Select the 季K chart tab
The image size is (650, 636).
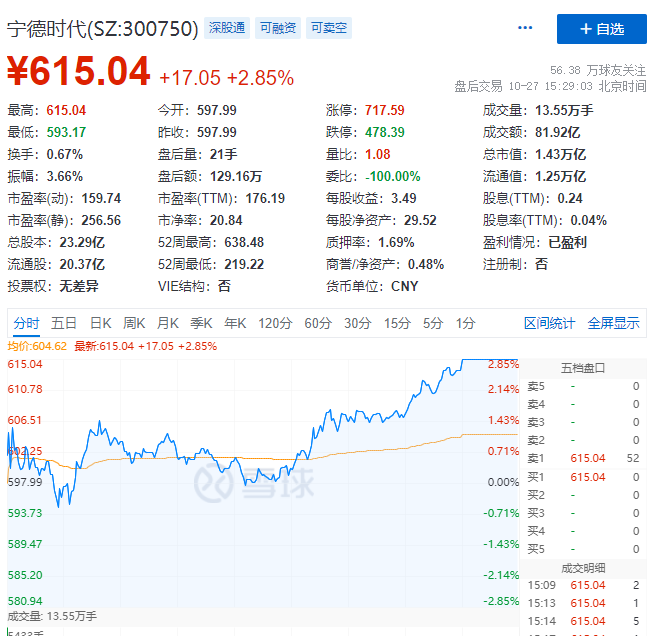[x=201, y=323]
